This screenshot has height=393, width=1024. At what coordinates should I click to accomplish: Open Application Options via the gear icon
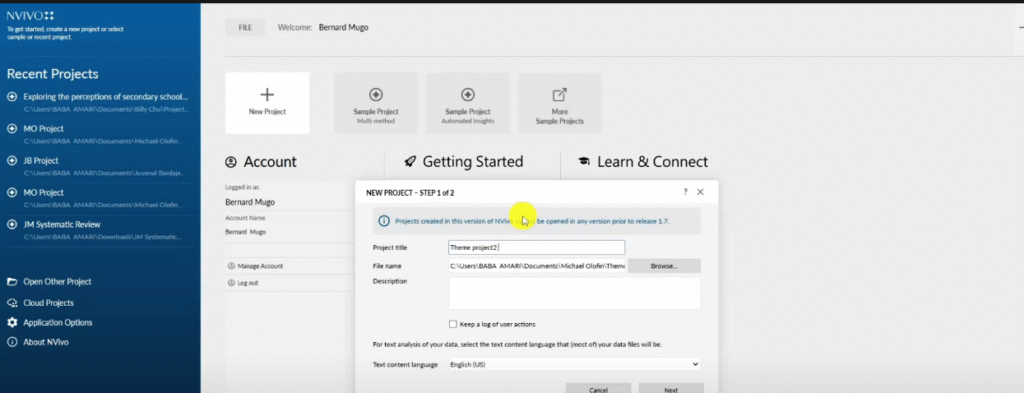(x=12, y=322)
